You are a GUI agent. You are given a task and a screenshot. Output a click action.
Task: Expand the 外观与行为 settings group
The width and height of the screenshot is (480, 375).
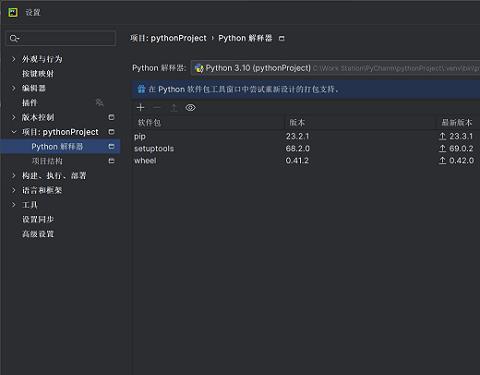point(13,59)
